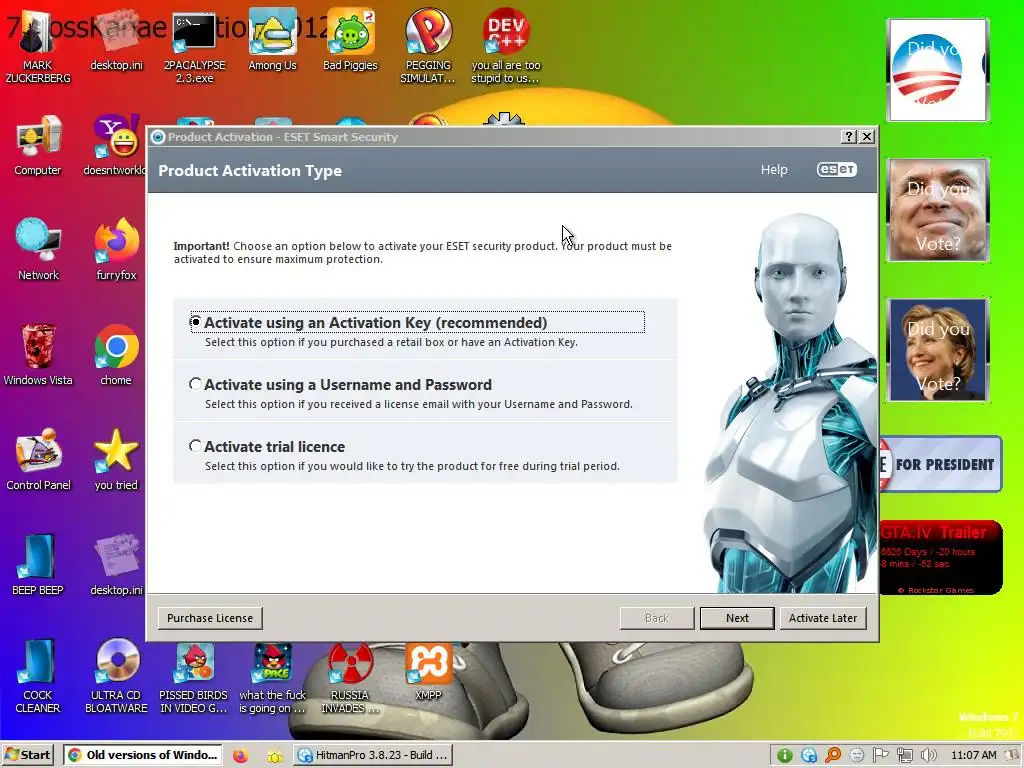Screen dimensions: 1024x768
Task: Select the Bad Piggies desktop shortcut
Action: point(351,40)
